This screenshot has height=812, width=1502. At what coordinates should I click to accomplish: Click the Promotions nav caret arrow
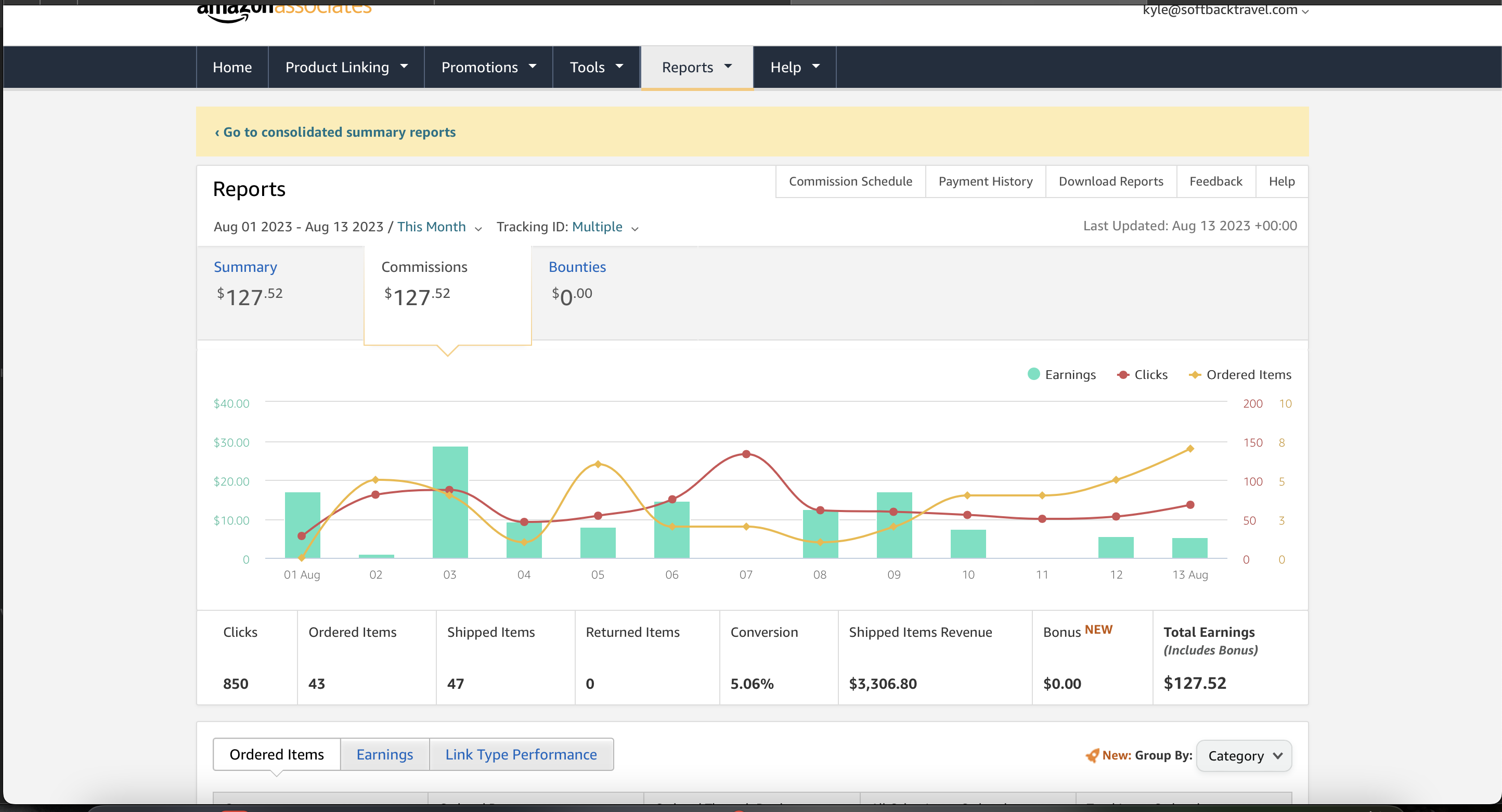533,66
